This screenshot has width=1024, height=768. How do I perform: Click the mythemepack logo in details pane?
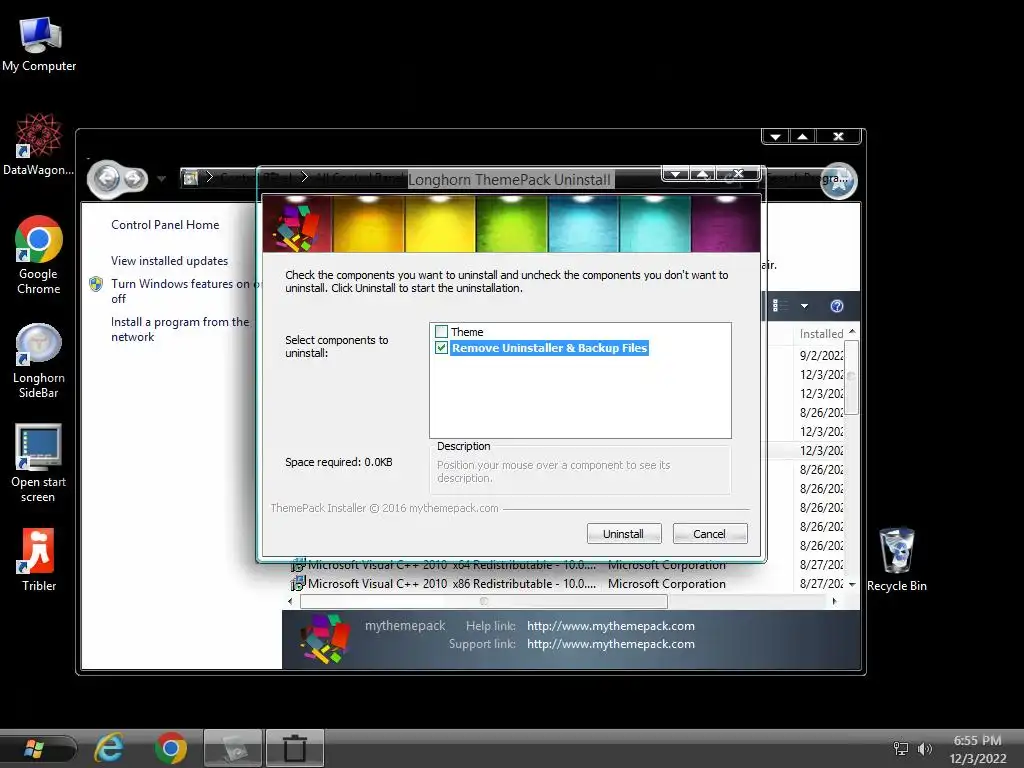pyautogui.click(x=325, y=638)
